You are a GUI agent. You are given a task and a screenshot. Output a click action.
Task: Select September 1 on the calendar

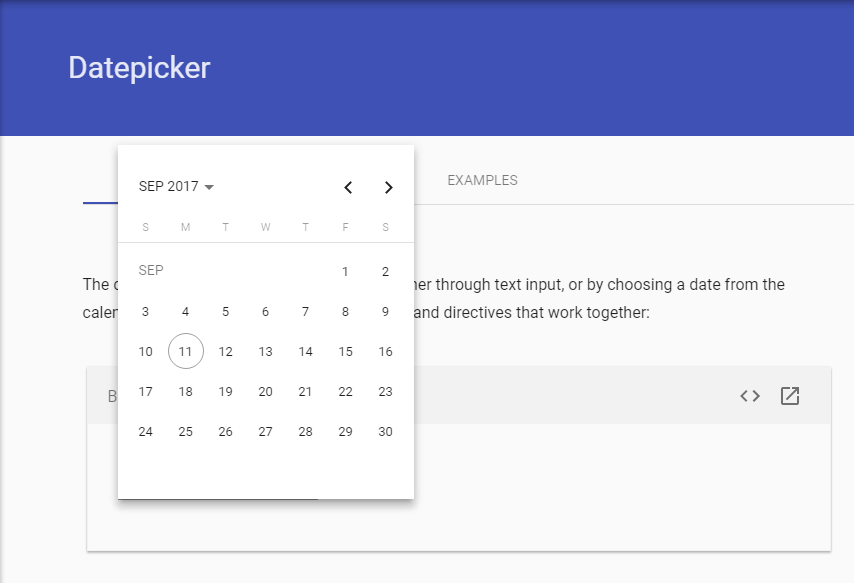pyautogui.click(x=345, y=271)
